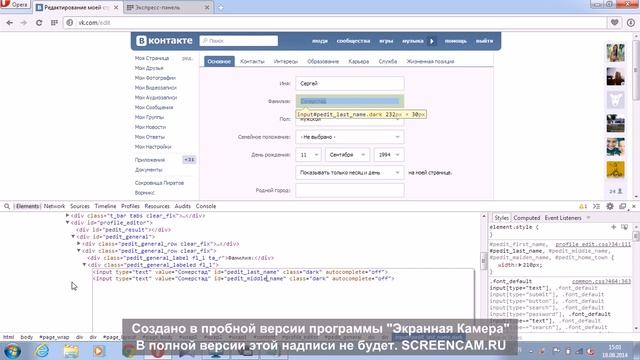Select the Основное profile tab
640x360 pixels.
219,61
